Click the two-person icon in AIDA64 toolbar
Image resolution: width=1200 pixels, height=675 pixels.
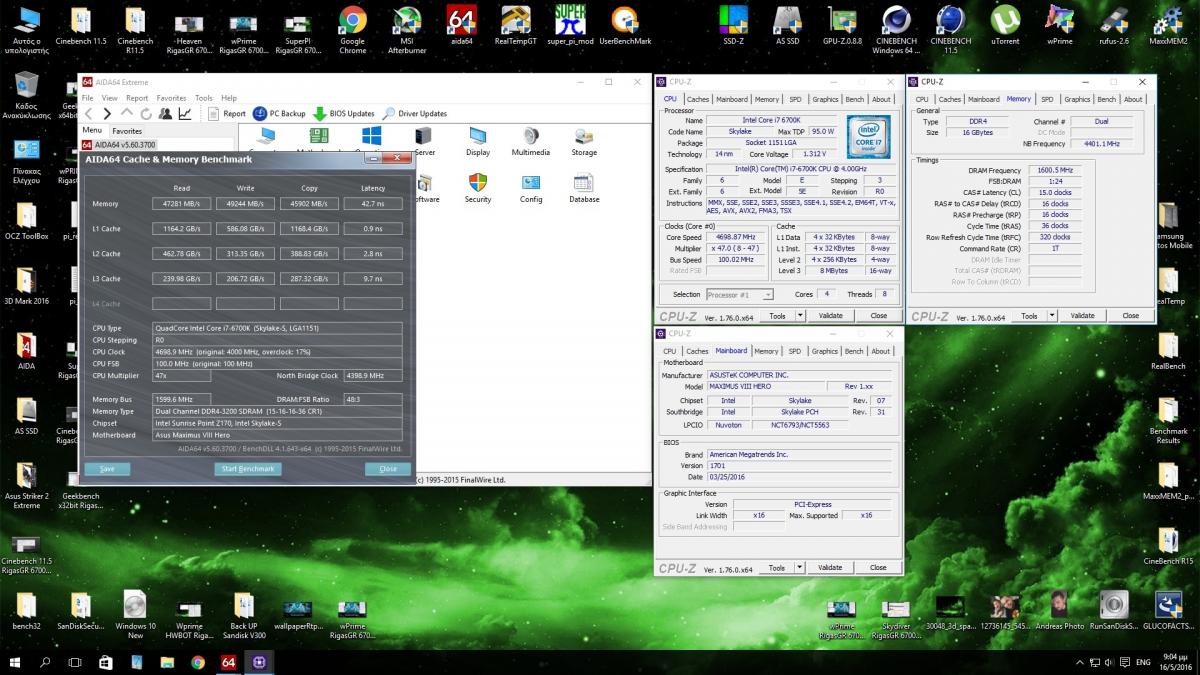point(166,114)
